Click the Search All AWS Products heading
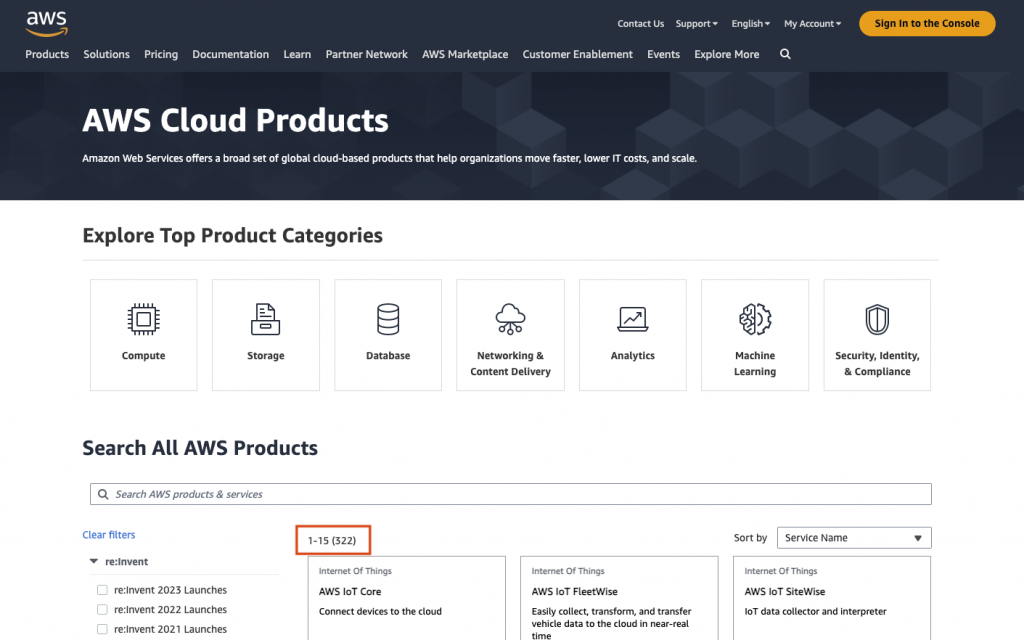Screen dimensions: 1024x640 point(200,448)
